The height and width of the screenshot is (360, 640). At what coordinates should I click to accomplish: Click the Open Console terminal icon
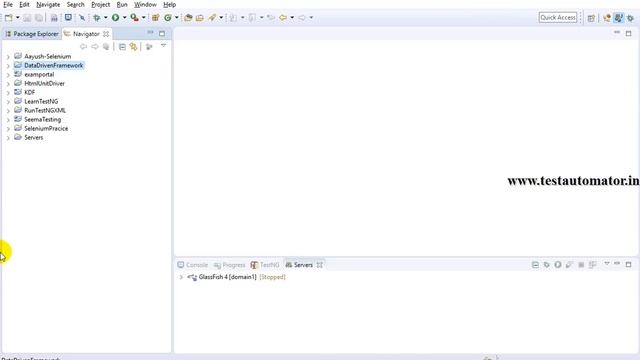click(68, 18)
